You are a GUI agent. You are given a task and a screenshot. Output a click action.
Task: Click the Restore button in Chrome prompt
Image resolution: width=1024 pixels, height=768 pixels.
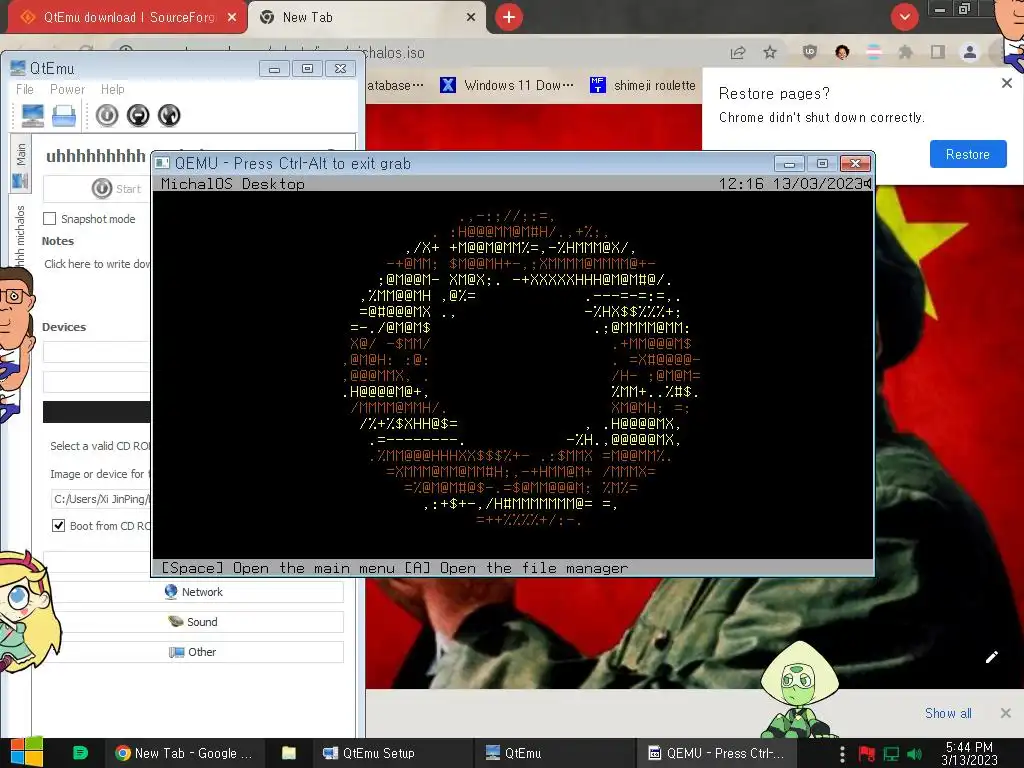(968, 154)
